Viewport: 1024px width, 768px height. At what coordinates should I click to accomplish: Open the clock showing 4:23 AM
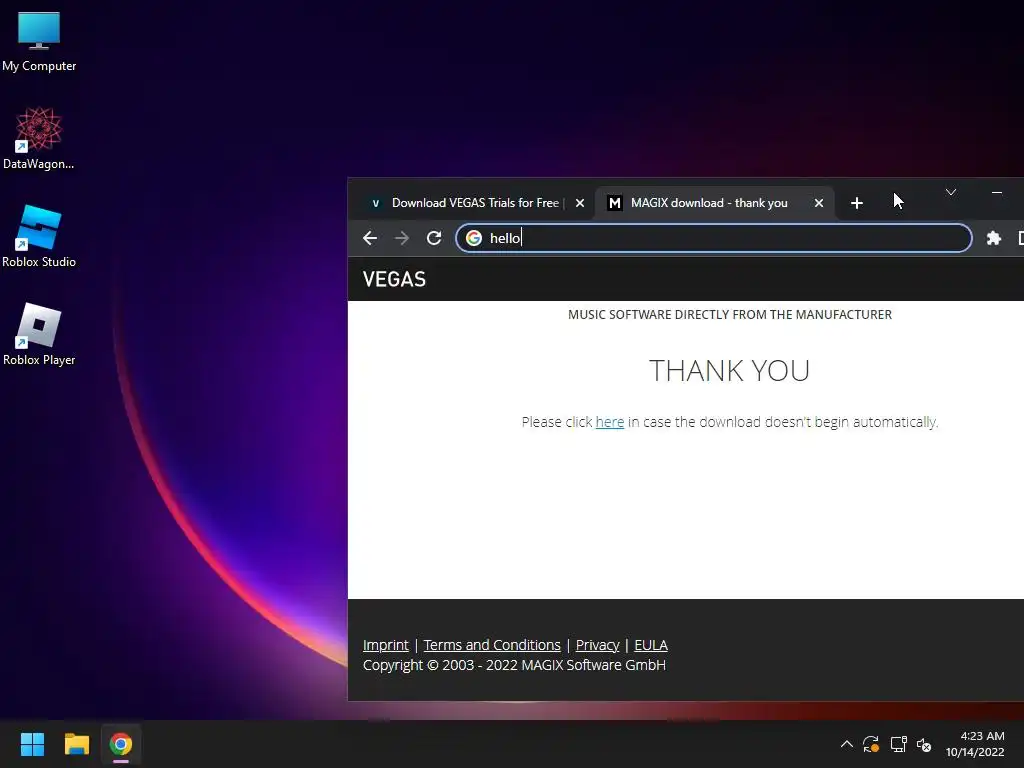coord(975,744)
